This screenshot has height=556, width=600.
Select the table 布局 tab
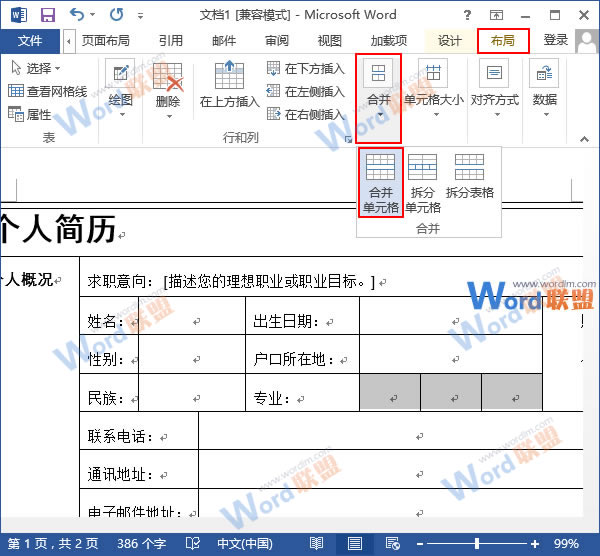point(503,41)
